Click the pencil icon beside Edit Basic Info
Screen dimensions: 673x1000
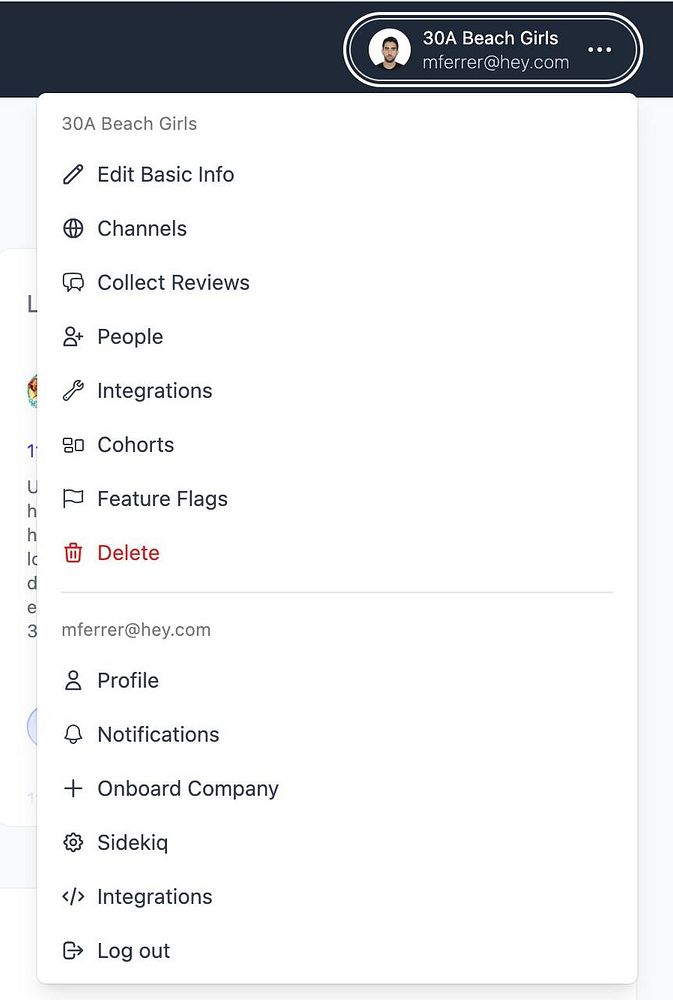(x=73, y=175)
